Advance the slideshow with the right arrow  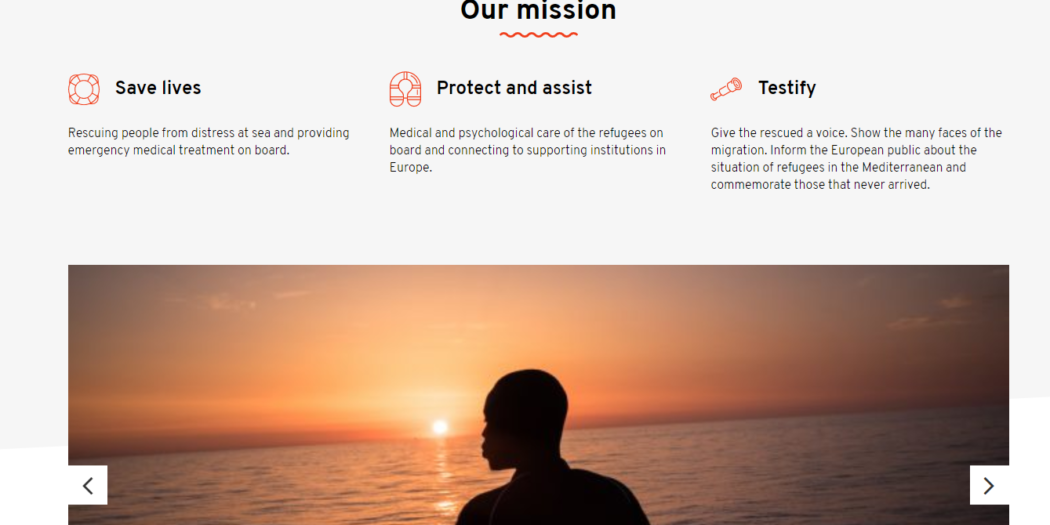pyautogui.click(x=989, y=485)
